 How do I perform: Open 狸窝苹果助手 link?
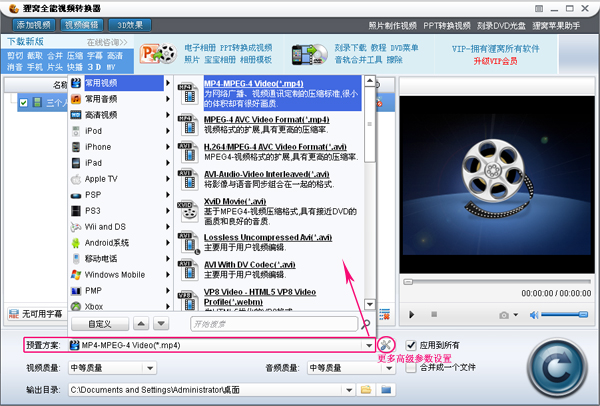click(556, 26)
